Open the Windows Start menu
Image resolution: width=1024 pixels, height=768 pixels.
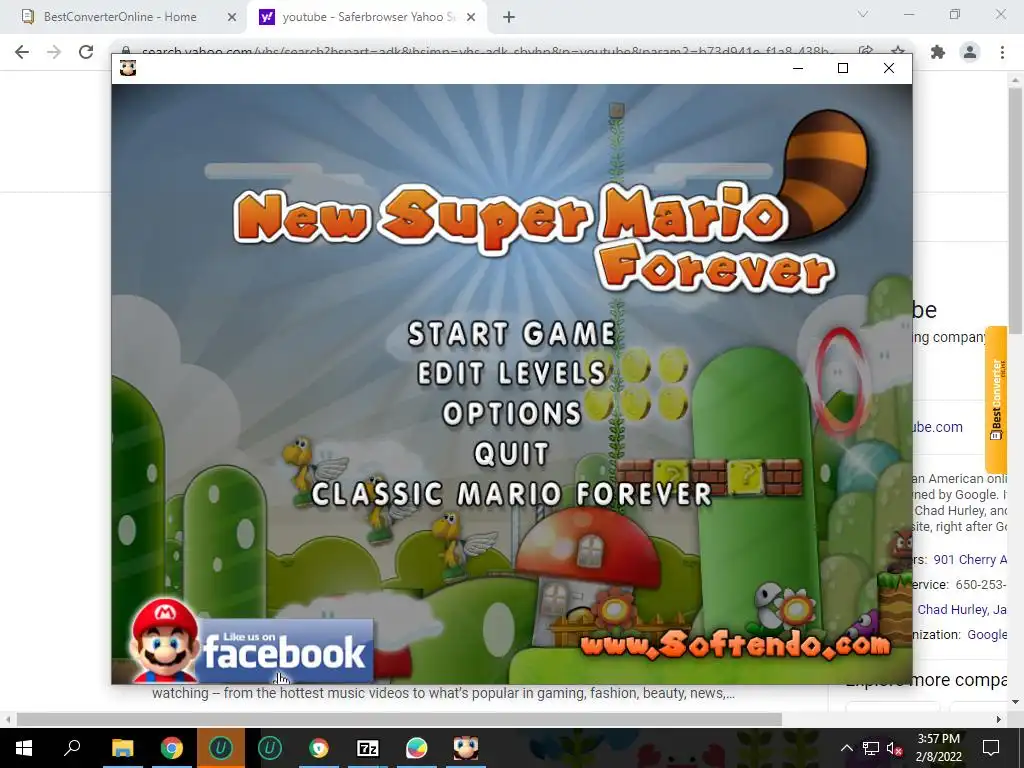click(x=24, y=748)
